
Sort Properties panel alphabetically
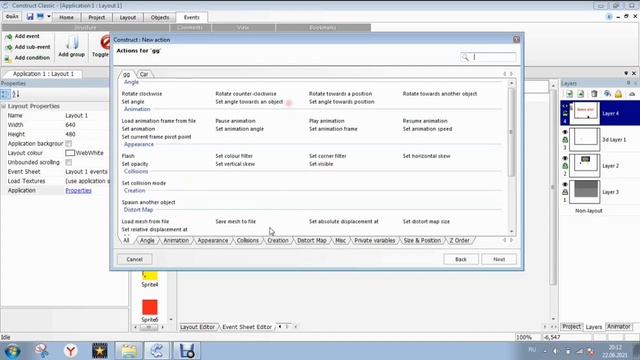pyautogui.click(x=16, y=94)
